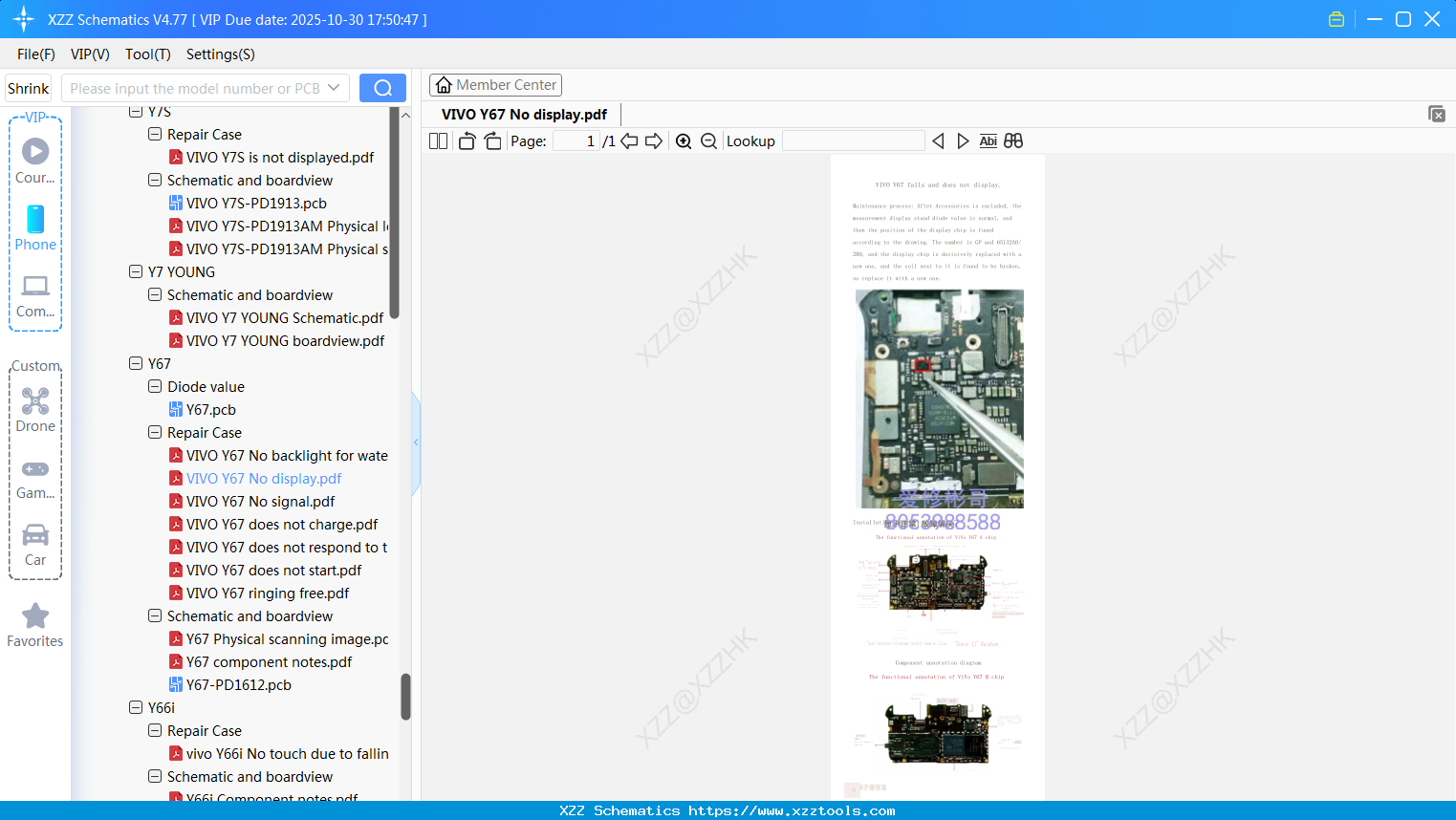The width and height of the screenshot is (1456, 820).
Task: Collapse the Y7S tree node
Action: 136,112
